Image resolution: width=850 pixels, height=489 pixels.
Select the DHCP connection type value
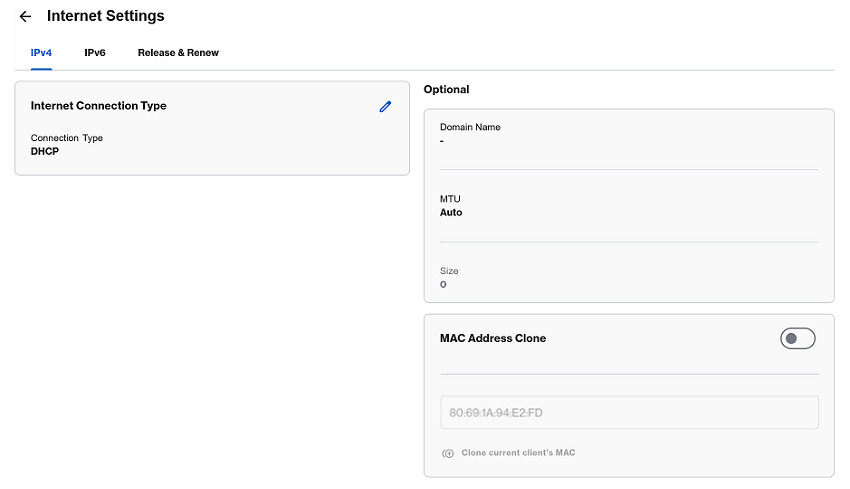tap(45, 151)
